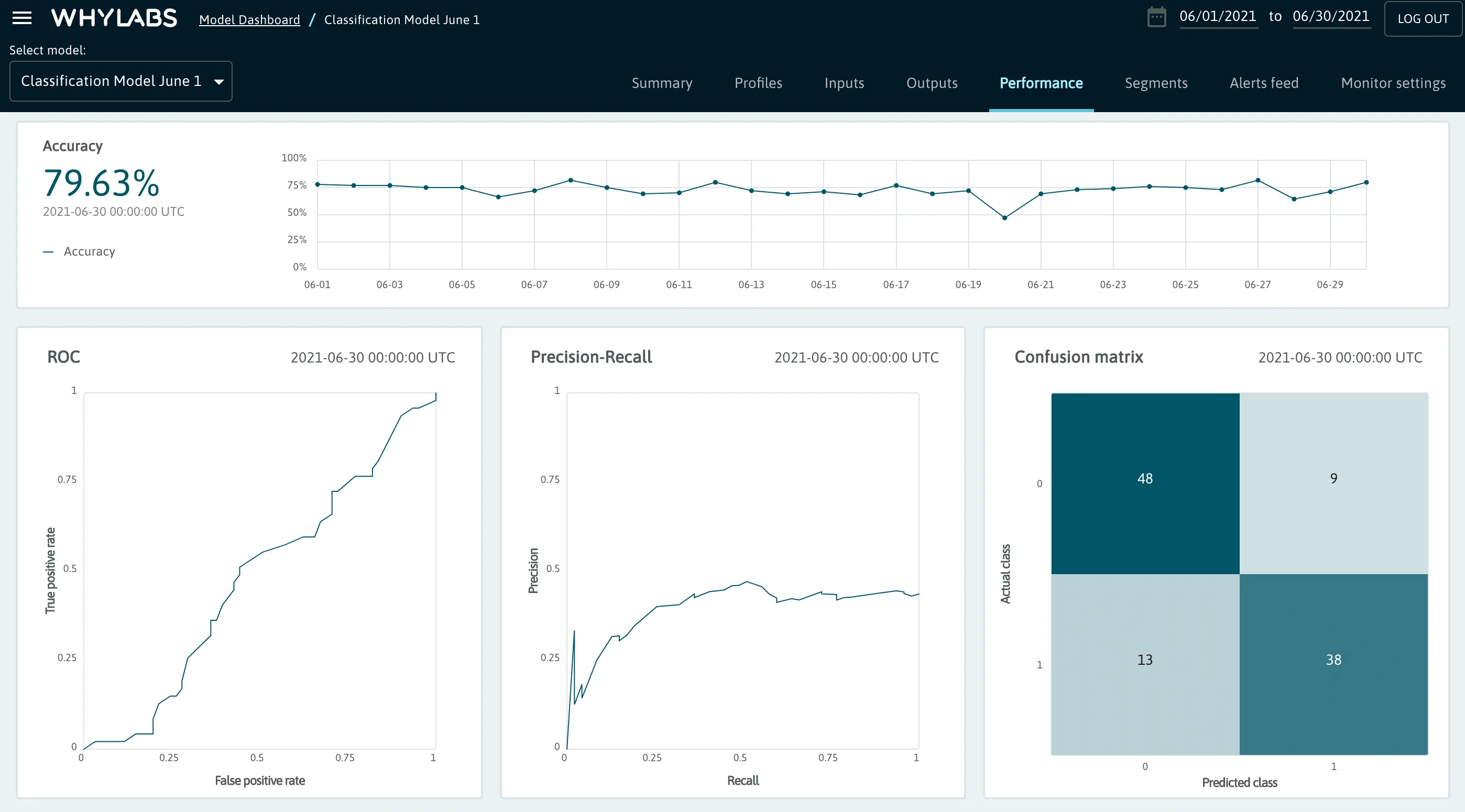Viewport: 1465px width, 812px height.
Task: Switch to the Summary tab
Action: pos(661,83)
